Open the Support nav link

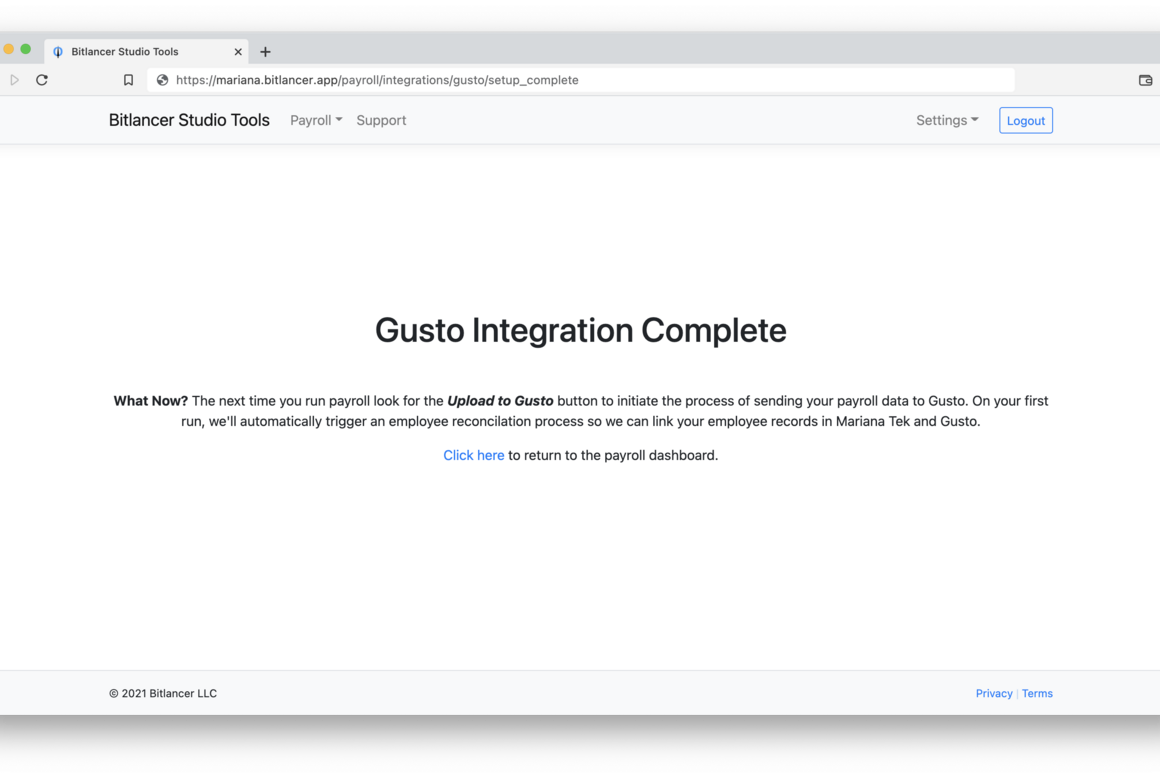click(x=381, y=120)
